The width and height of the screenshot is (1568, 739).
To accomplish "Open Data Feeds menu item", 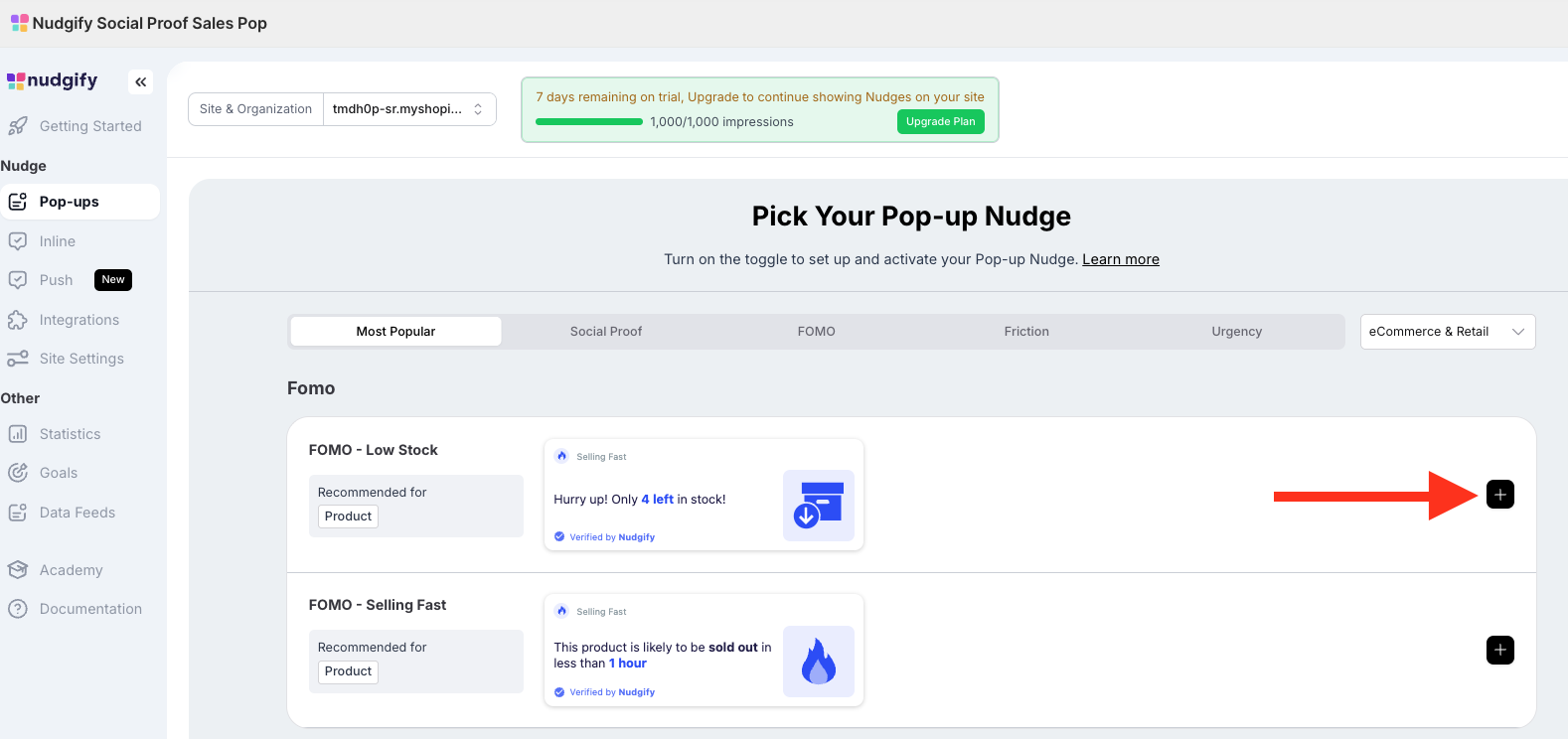I will pyautogui.click(x=79, y=513).
